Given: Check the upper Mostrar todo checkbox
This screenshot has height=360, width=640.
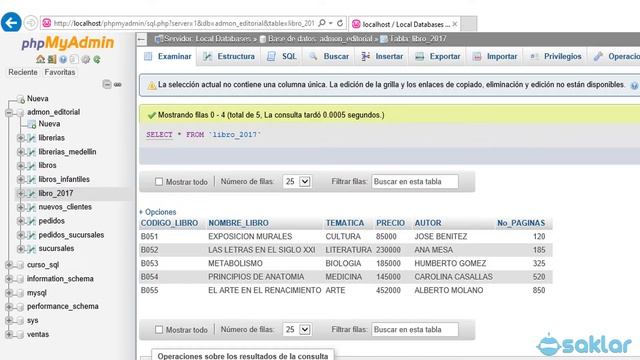Looking at the screenshot, I should point(159,182).
